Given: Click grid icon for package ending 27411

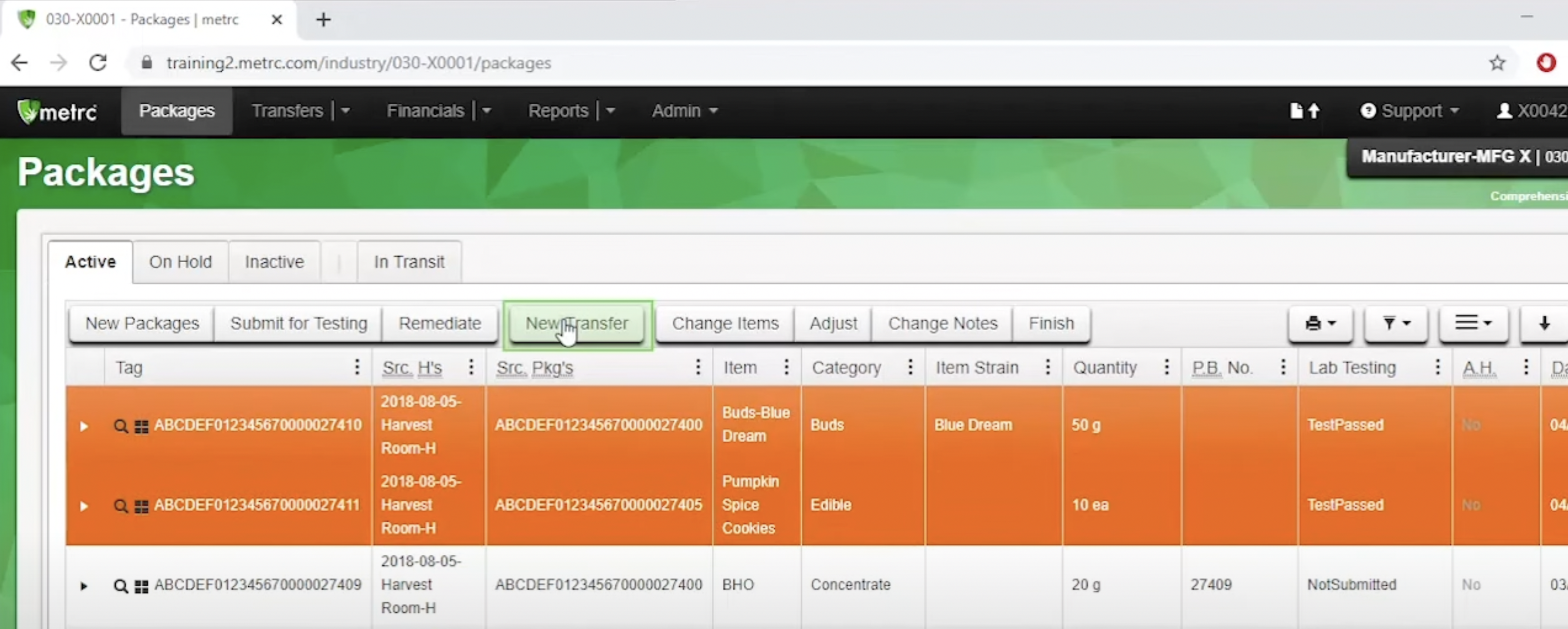Looking at the screenshot, I should pos(141,506).
